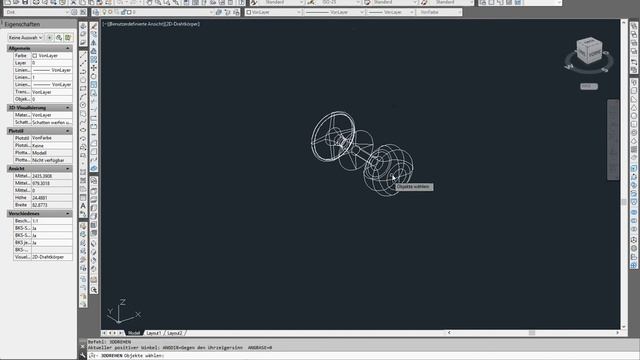Select the Rectangle draw tool
Viewport: 640px width, 360px height.
point(83,89)
